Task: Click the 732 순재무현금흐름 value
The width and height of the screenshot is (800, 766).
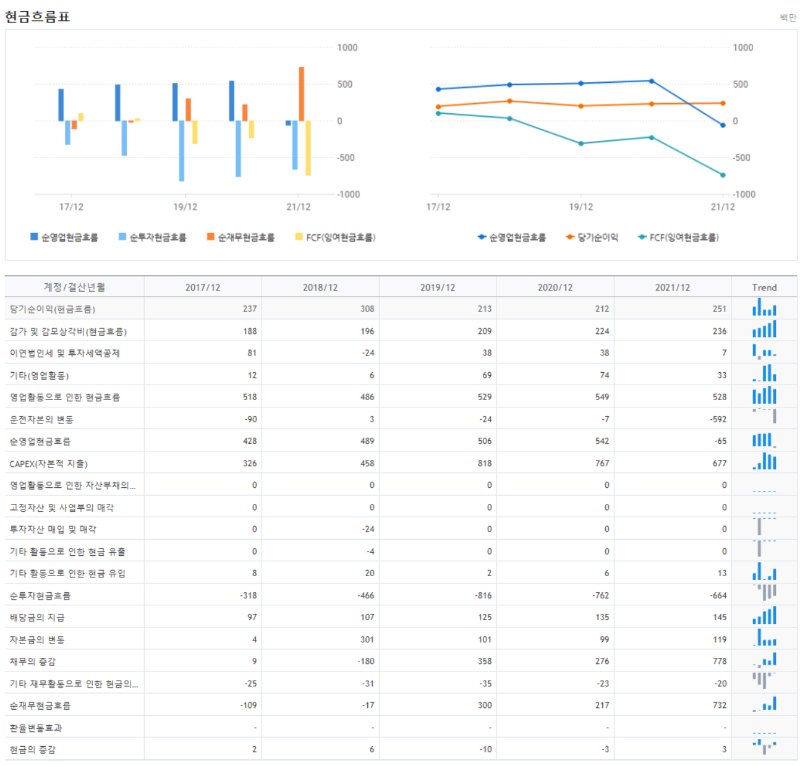Action: (720, 705)
